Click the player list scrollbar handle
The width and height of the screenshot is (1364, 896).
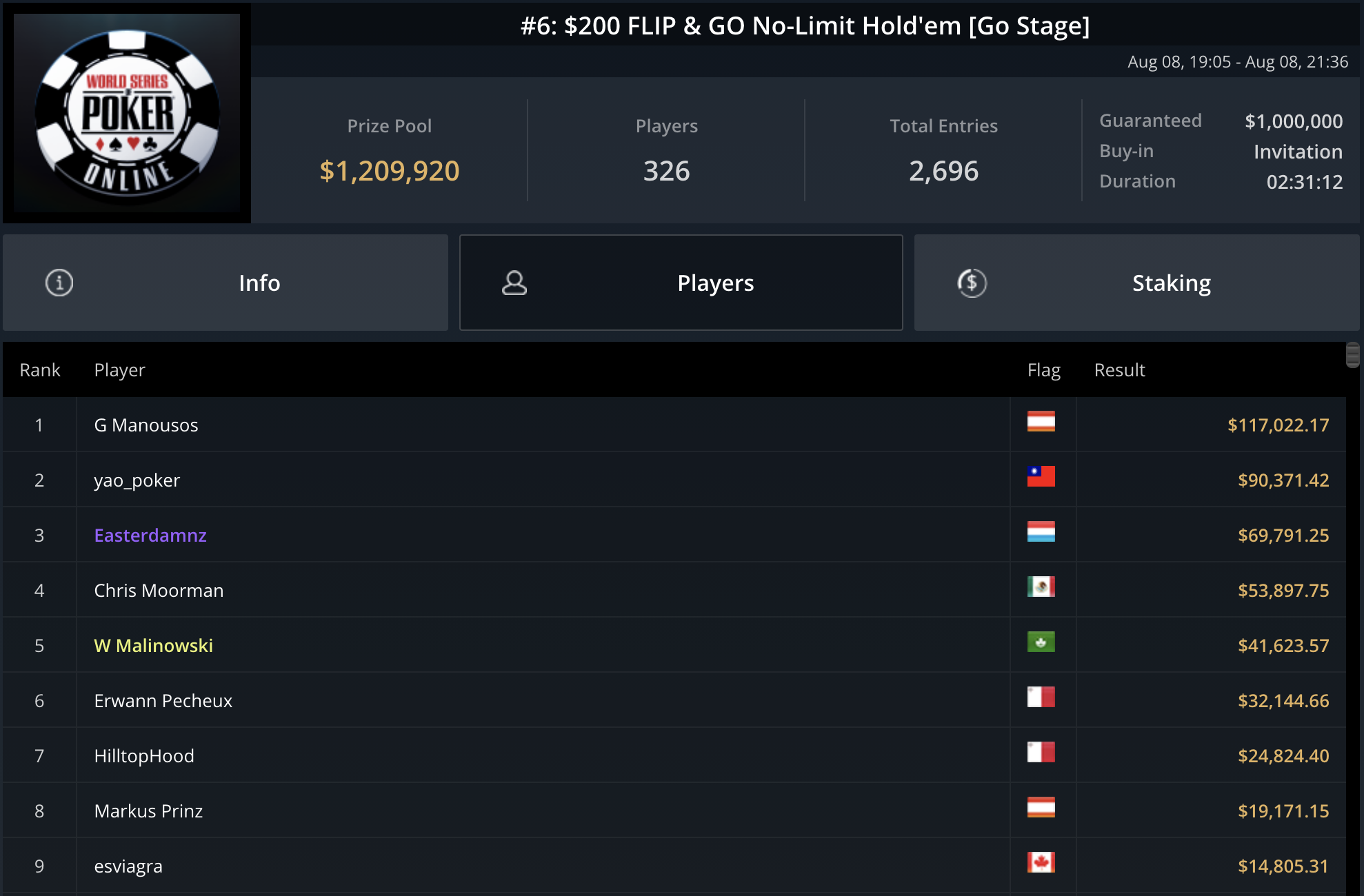pyautogui.click(x=1353, y=356)
